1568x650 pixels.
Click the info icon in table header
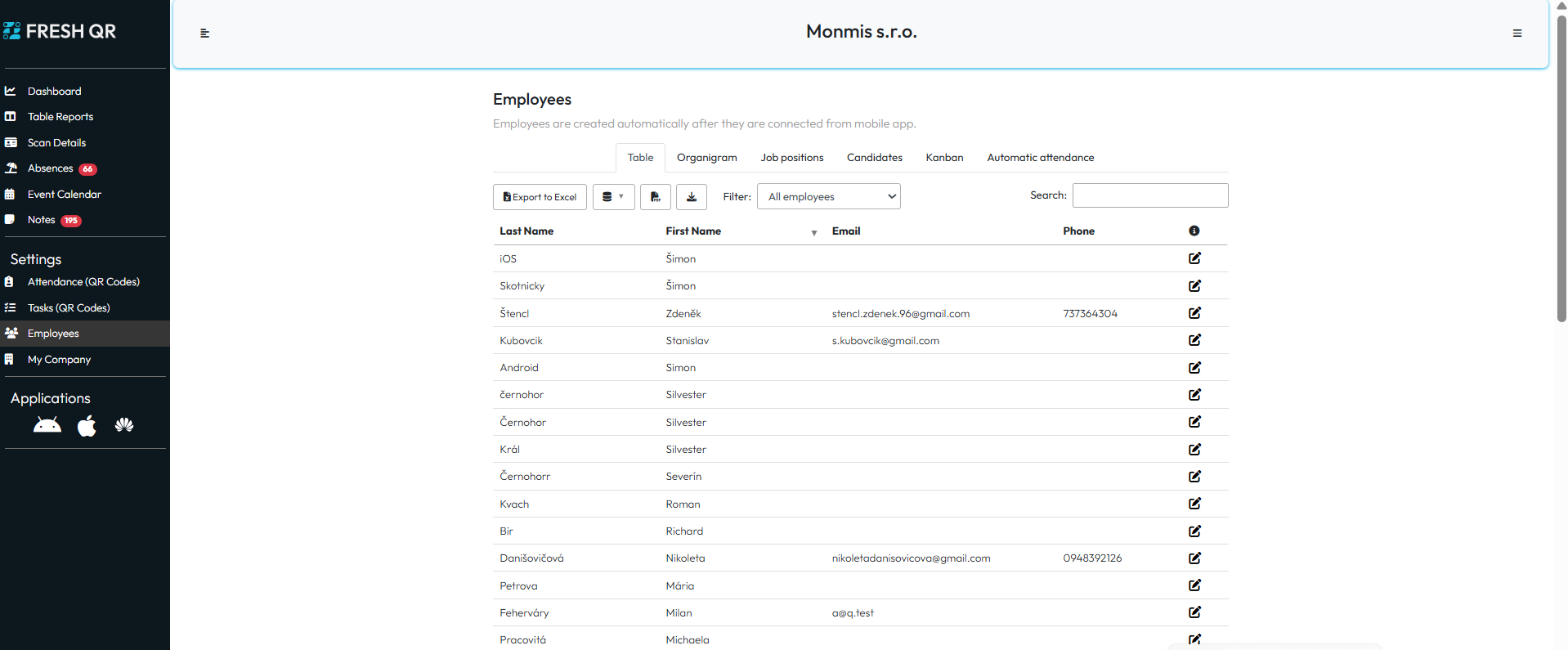click(x=1194, y=231)
